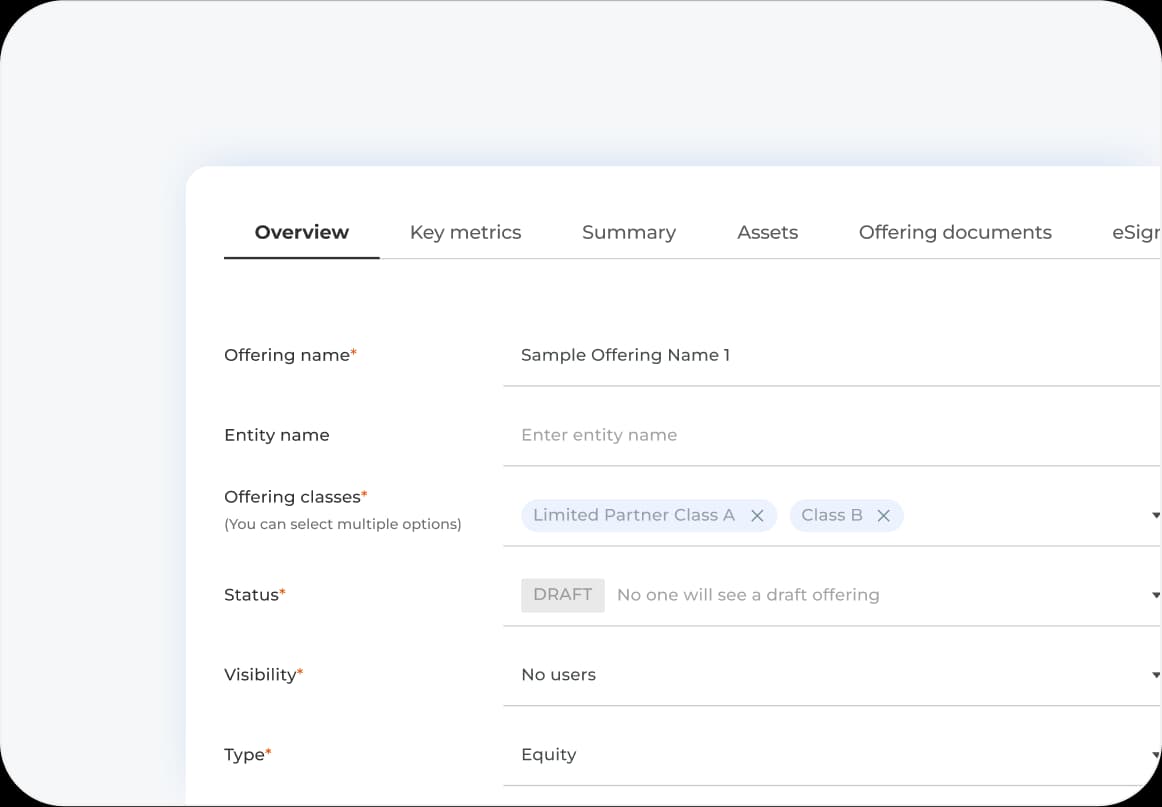Click the Equity type value
The image size is (1162, 807).
pos(548,755)
